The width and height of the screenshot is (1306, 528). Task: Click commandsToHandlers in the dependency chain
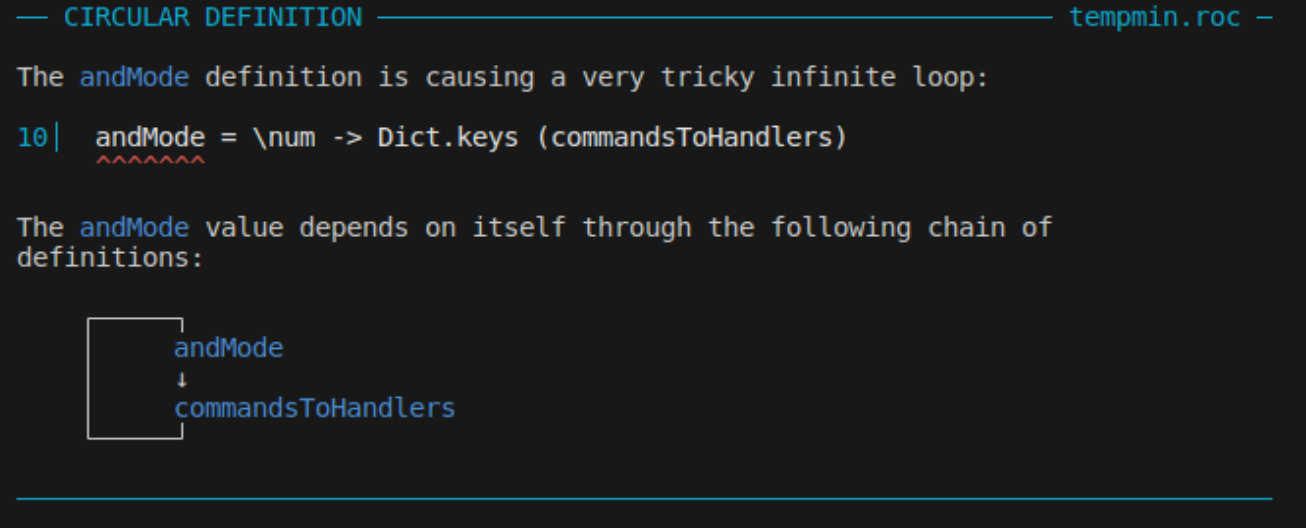314,408
